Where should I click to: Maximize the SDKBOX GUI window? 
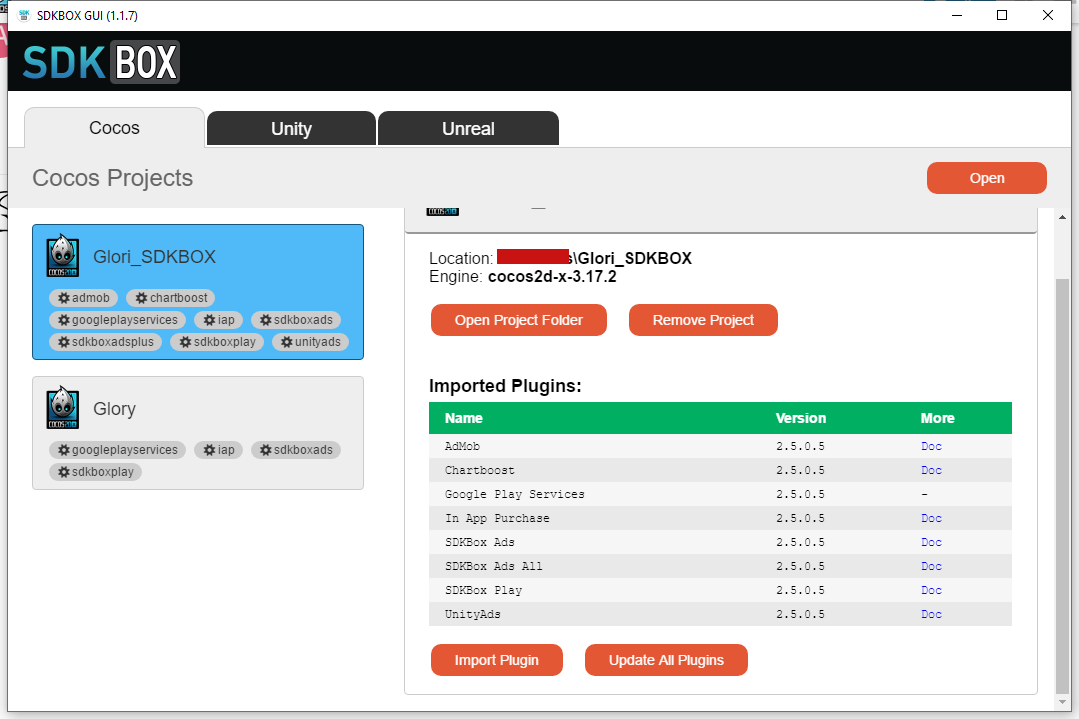coord(1002,15)
